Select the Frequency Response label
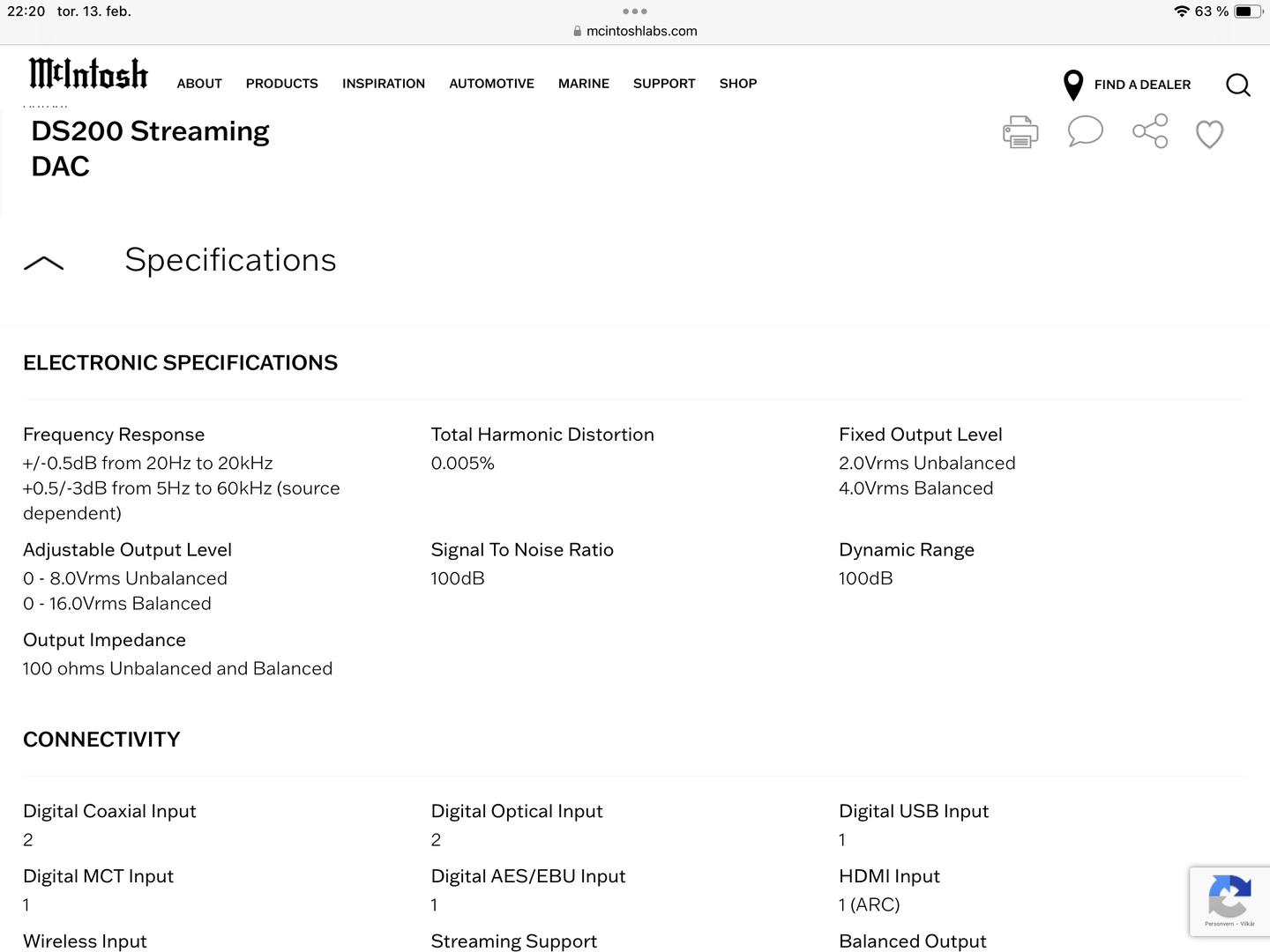Viewport: 1270px width, 952px height. point(114,435)
